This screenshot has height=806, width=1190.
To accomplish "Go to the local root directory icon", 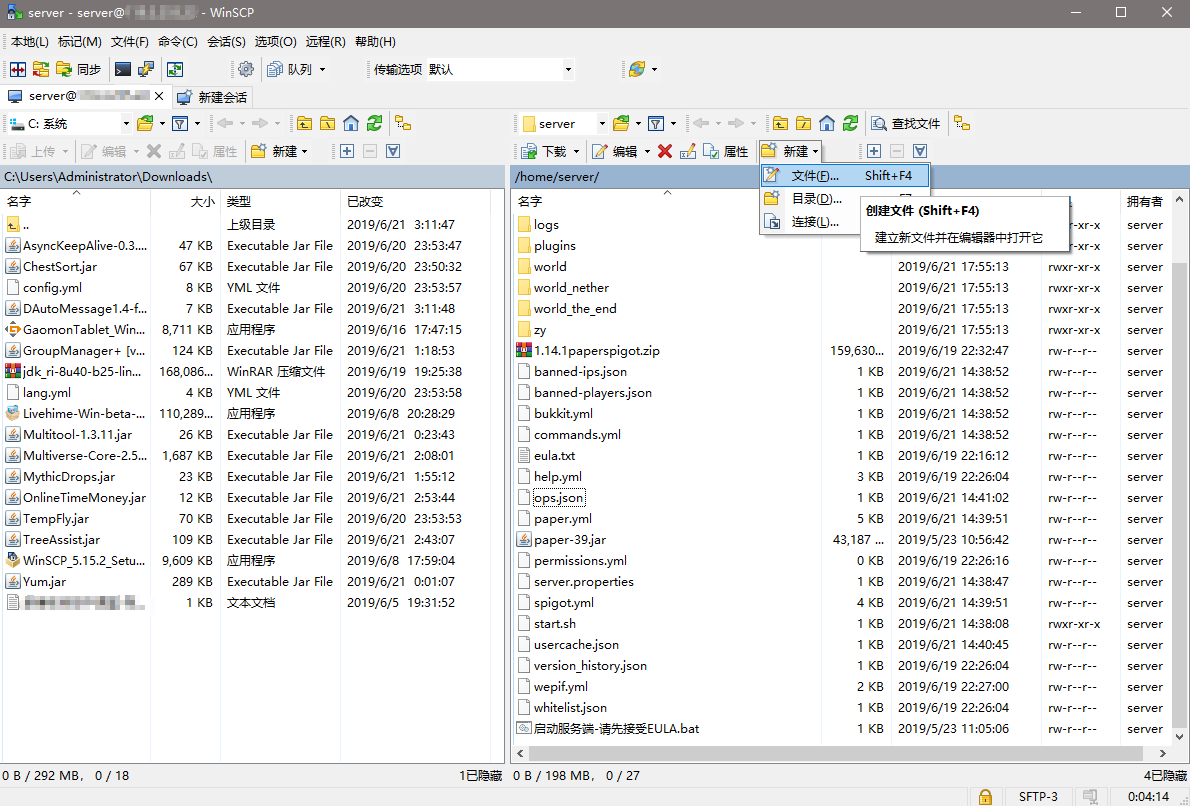I will tap(327, 124).
